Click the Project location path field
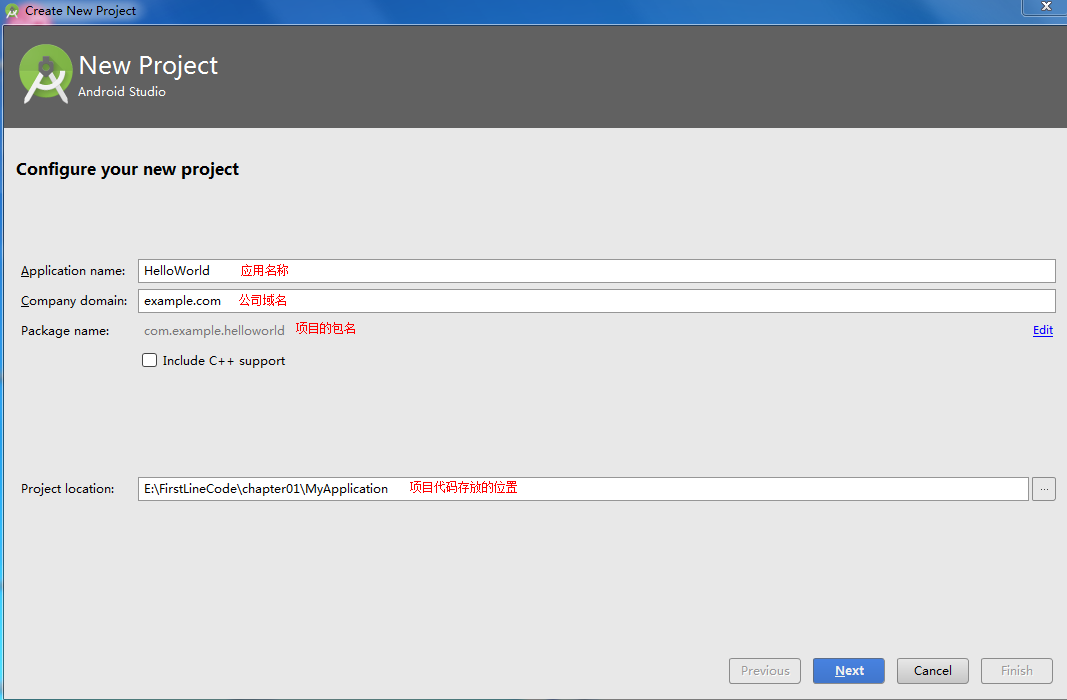The image size is (1067, 700). click(582, 488)
